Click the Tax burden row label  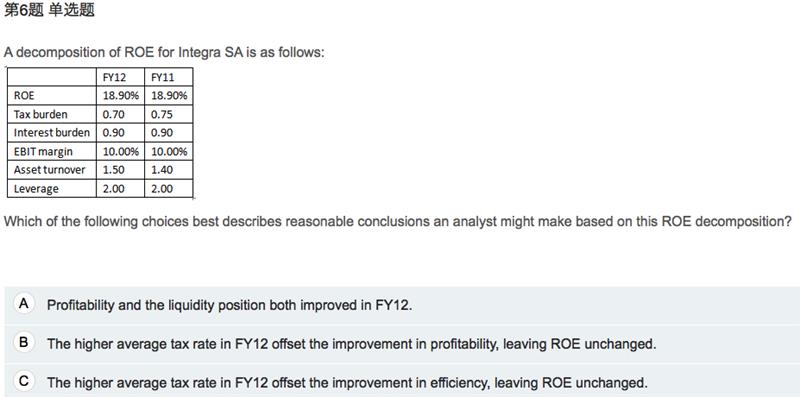[x=40, y=114]
